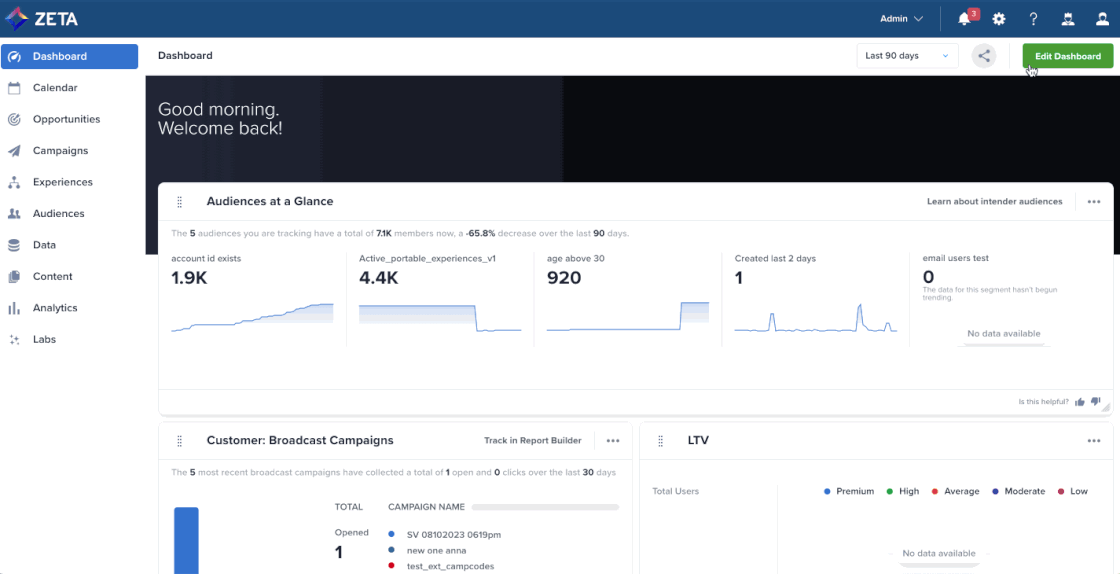Toggle the Average series in LTV legend
The height and width of the screenshot is (574, 1120).
[955, 491]
